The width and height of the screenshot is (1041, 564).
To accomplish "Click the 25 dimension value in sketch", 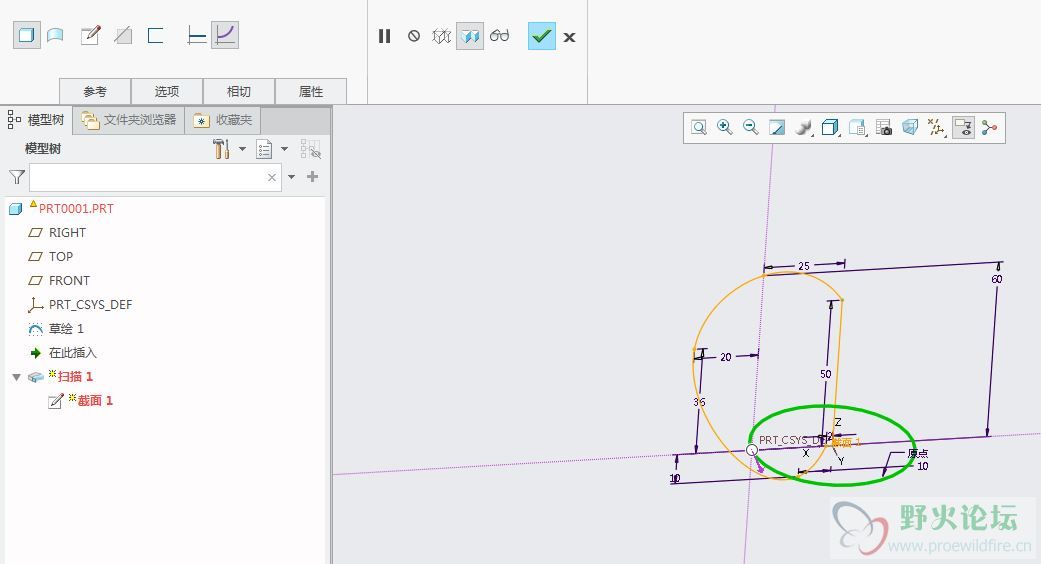I will coord(803,266).
